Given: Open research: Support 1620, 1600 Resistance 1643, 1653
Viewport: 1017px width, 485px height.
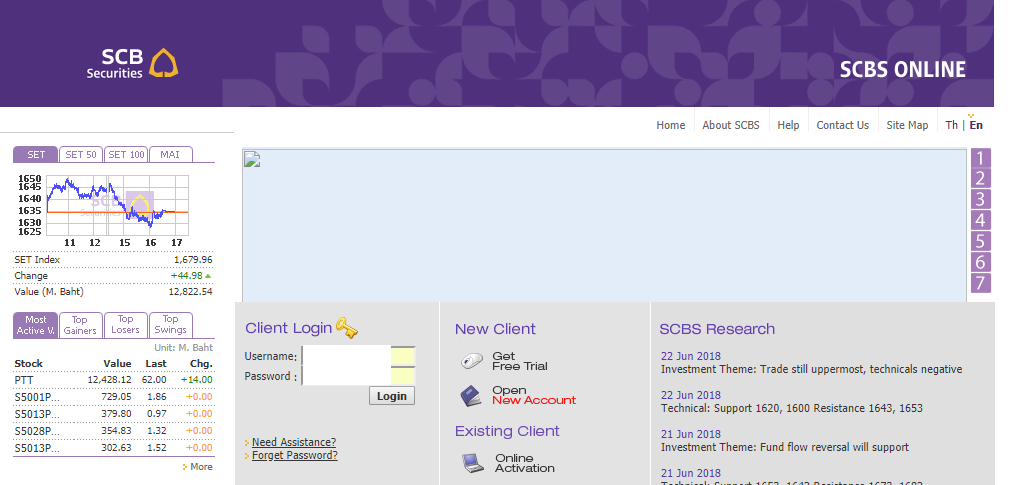Looking at the screenshot, I should pyautogui.click(x=792, y=408).
